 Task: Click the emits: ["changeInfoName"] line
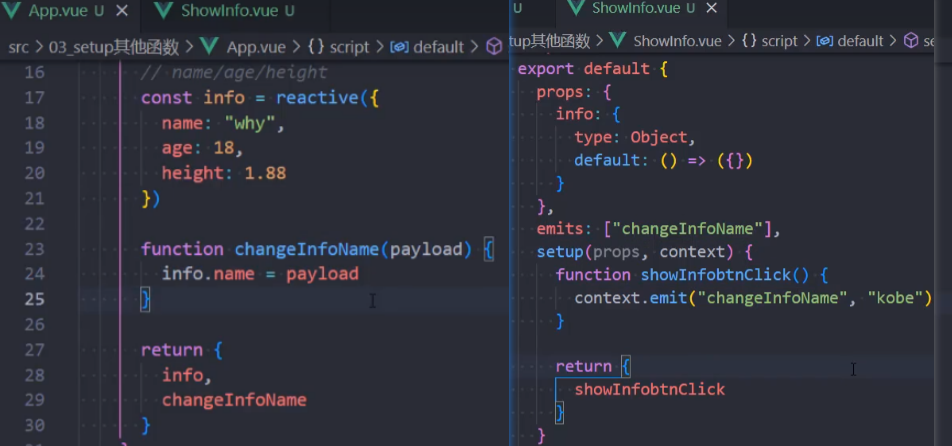[658, 229]
